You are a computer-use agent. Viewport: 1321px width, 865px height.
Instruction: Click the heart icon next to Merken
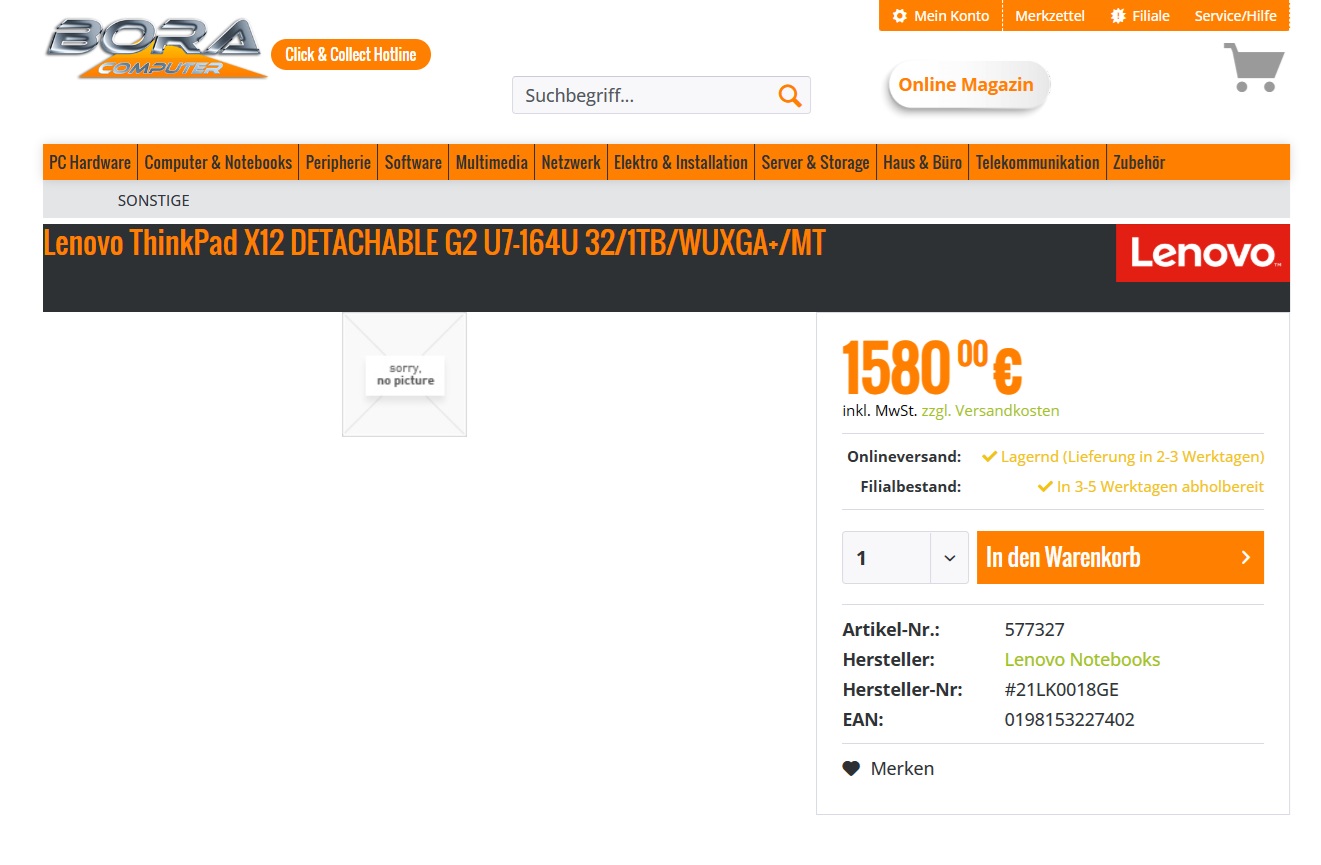[x=851, y=768]
